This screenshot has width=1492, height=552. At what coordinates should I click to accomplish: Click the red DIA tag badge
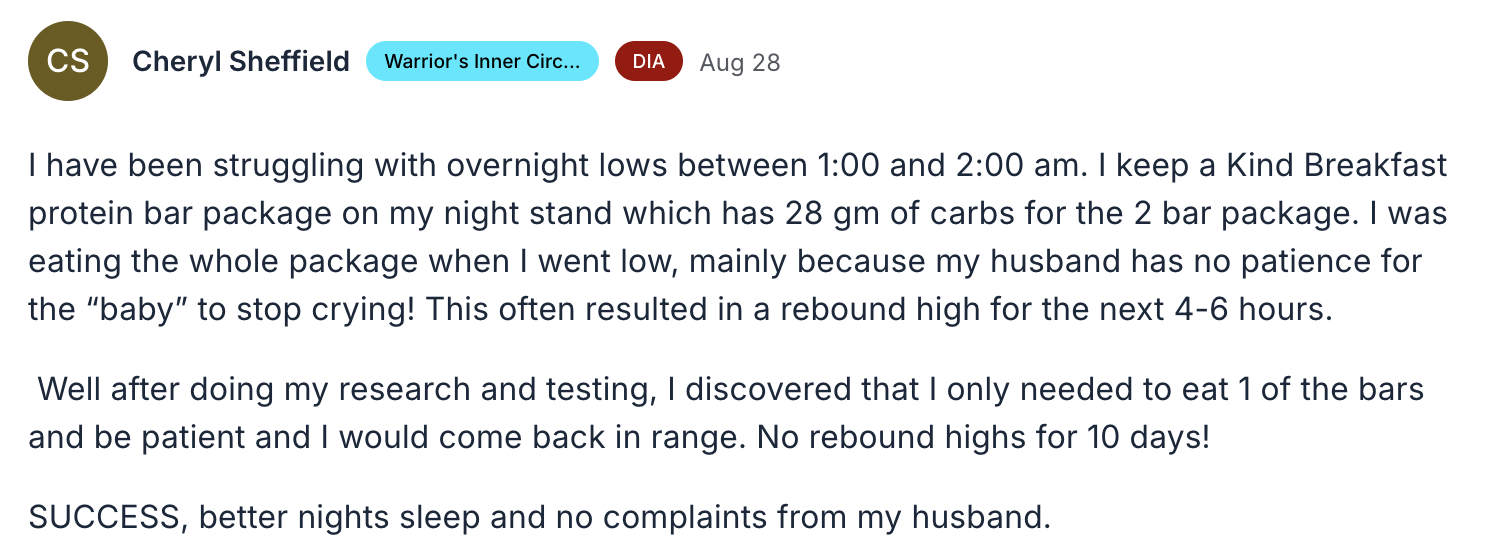click(x=648, y=61)
